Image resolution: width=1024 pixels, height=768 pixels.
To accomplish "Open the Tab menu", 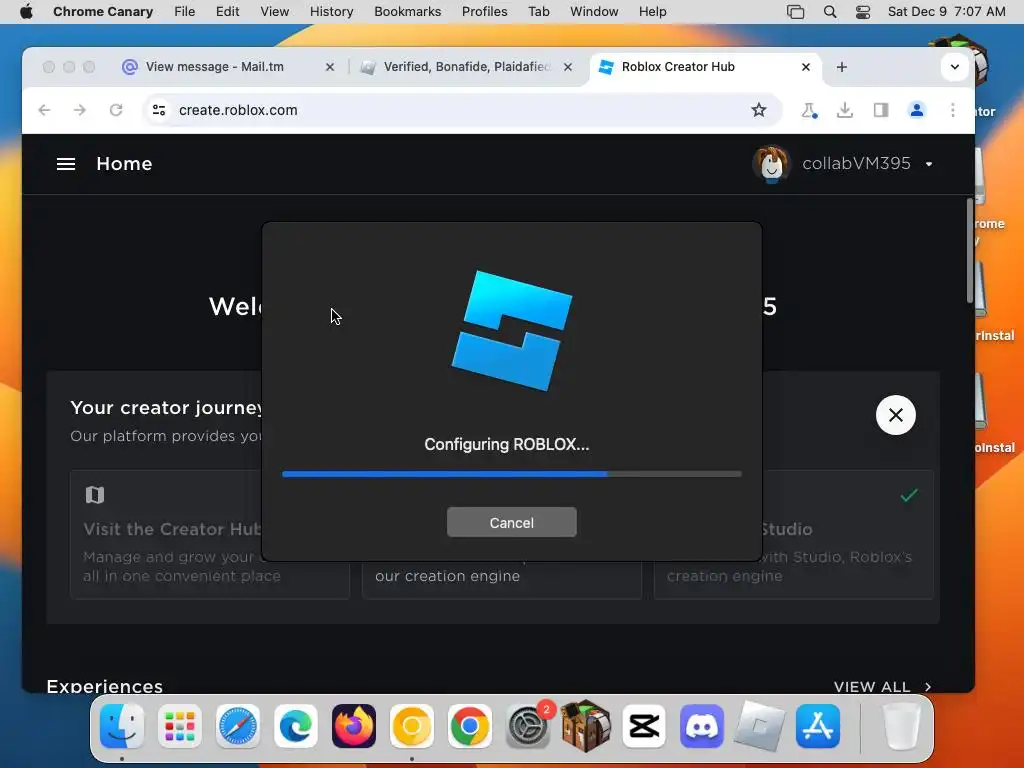I will pos(539,12).
